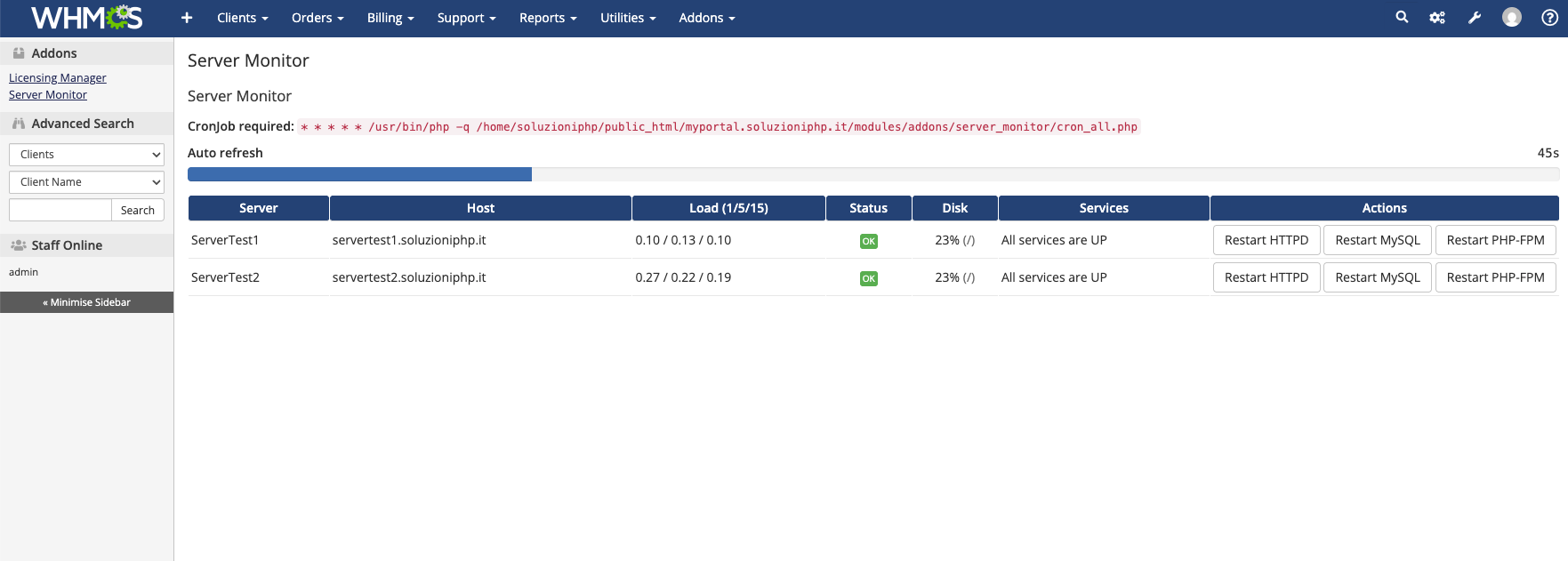Screen dimensions: 1568x561
Task: Click the green OK status badge for ServerTest1
Action: 869,241
